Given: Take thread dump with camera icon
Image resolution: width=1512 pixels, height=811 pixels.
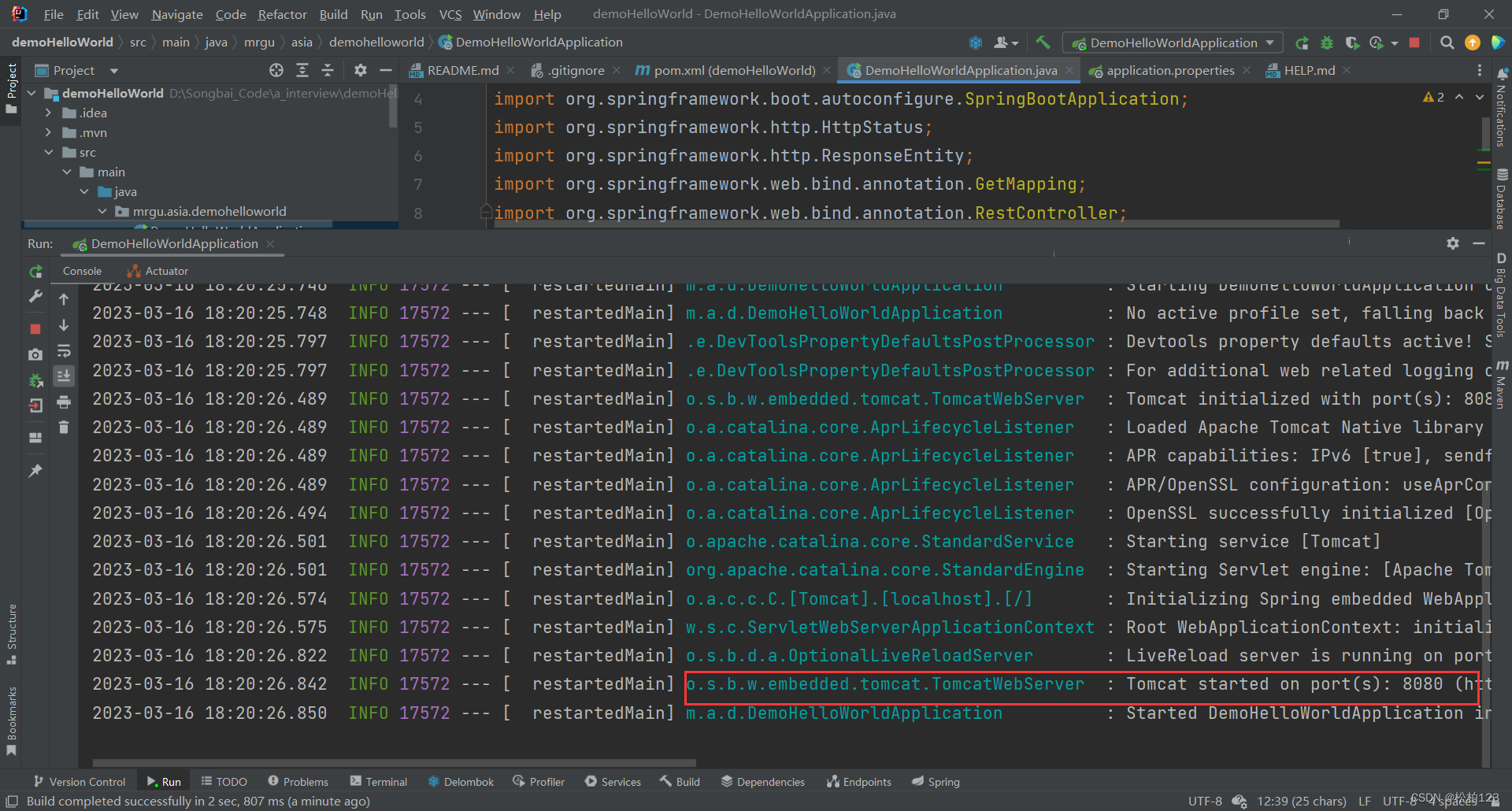Looking at the screenshot, I should [35, 355].
